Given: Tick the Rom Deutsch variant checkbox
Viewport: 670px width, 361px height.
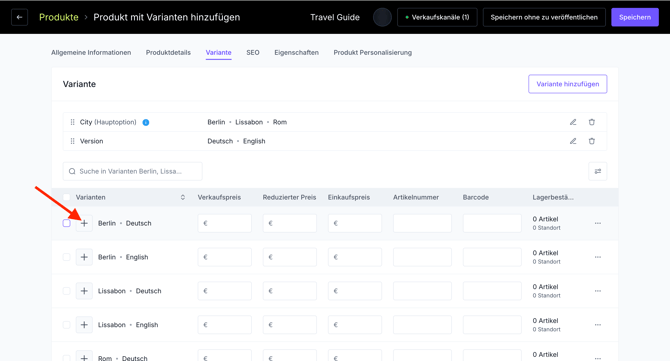Looking at the screenshot, I should [x=66, y=358].
